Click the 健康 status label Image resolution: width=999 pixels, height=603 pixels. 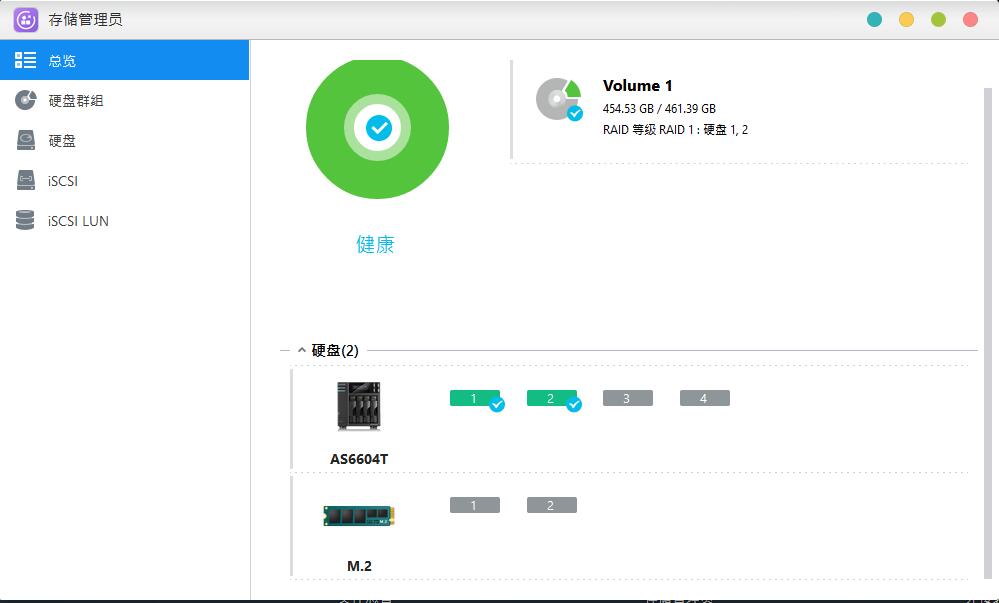[x=375, y=244]
